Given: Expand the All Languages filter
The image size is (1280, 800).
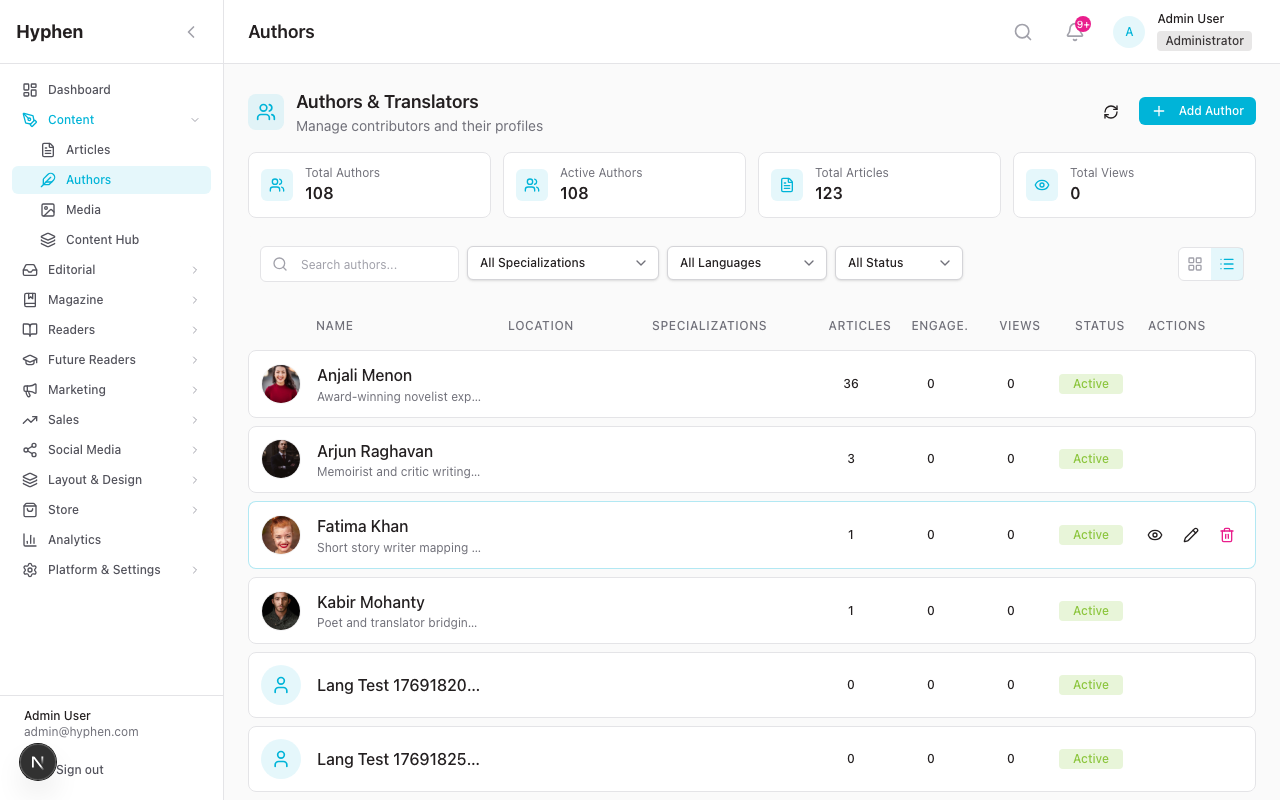Looking at the screenshot, I should point(746,262).
